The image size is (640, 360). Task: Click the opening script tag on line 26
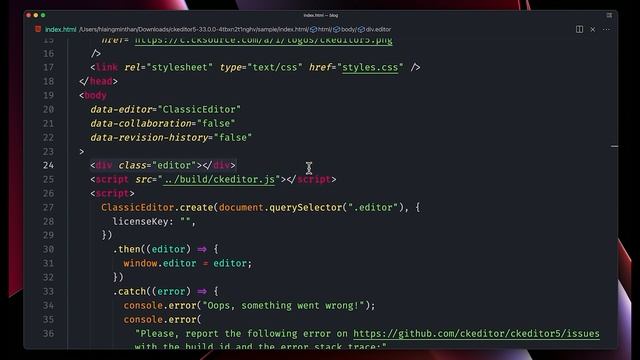[112, 193]
